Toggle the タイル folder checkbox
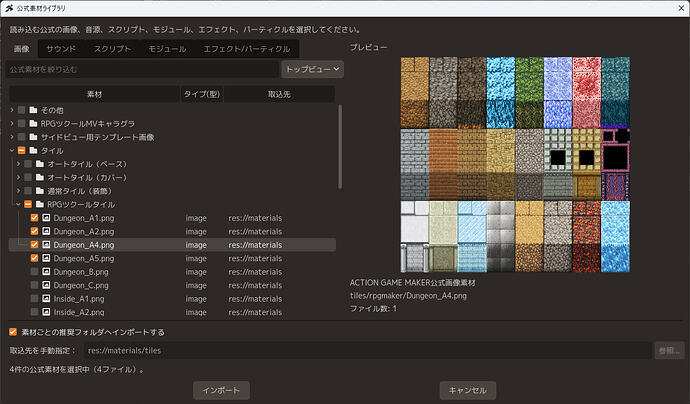Image resolution: width=690 pixels, height=404 pixels. click(21, 151)
